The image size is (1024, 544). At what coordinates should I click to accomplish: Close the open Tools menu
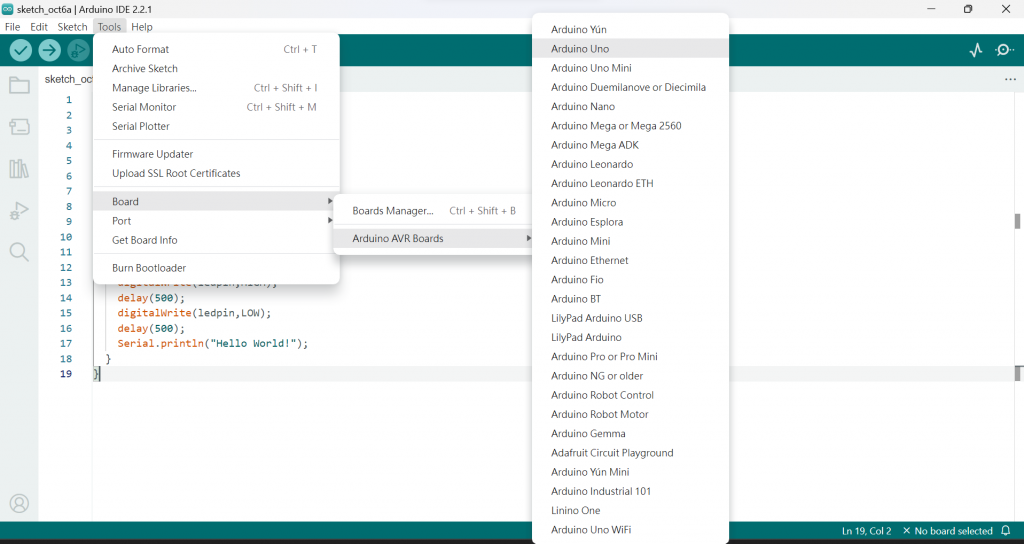pos(109,27)
